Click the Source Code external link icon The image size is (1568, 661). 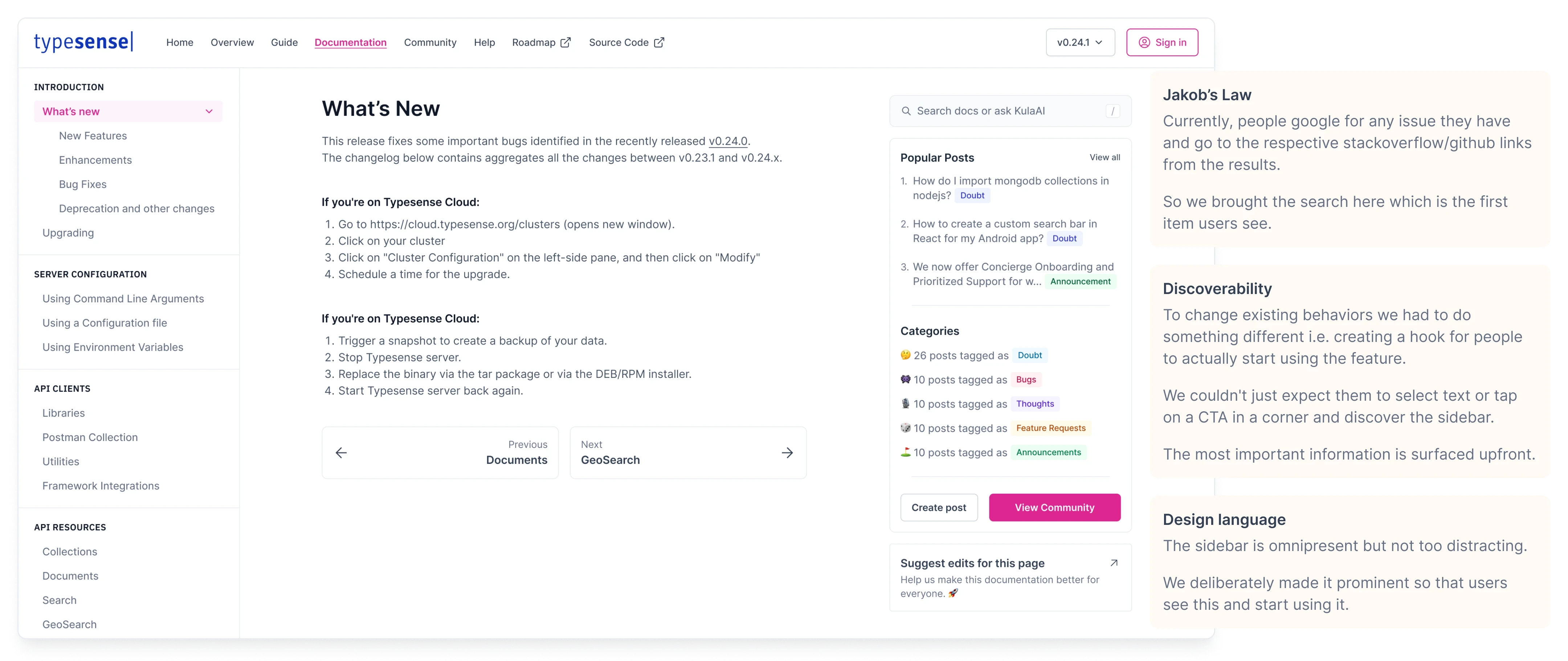pyautogui.click(x=659, y=42)
